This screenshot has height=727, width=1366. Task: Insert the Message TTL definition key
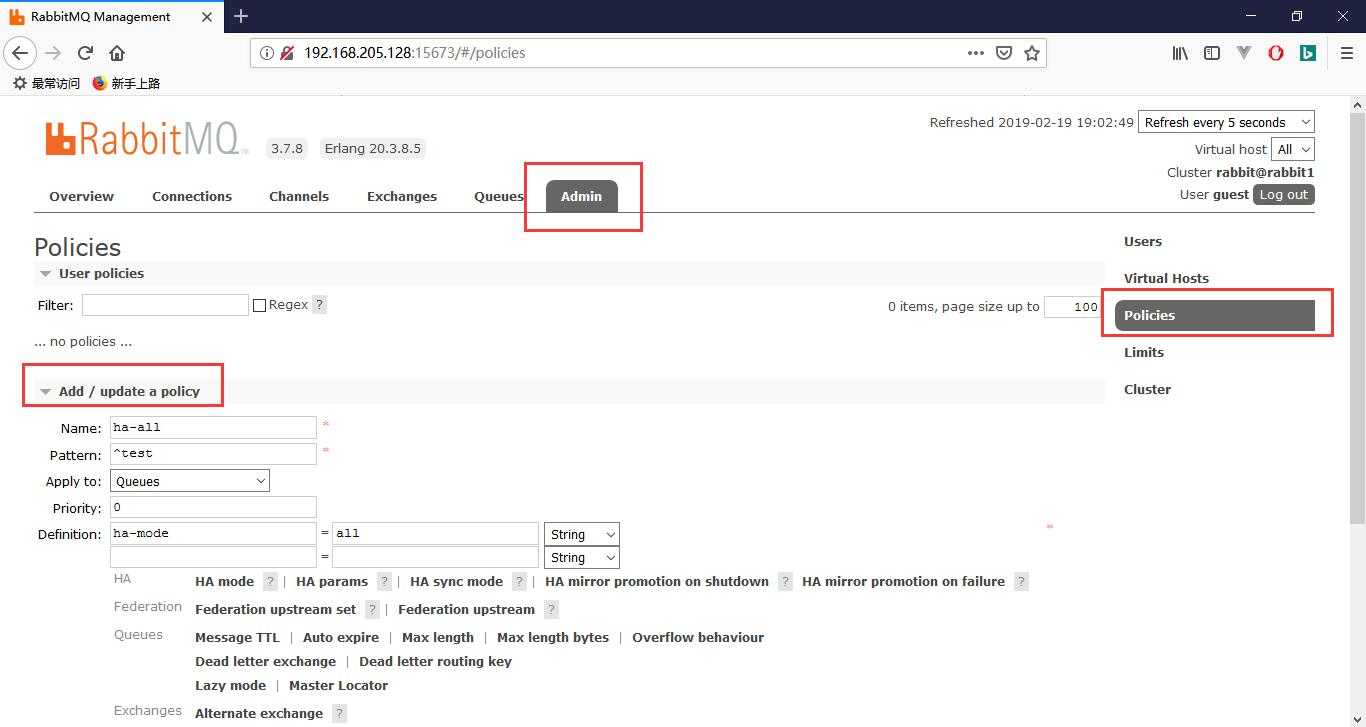[237, 637]
